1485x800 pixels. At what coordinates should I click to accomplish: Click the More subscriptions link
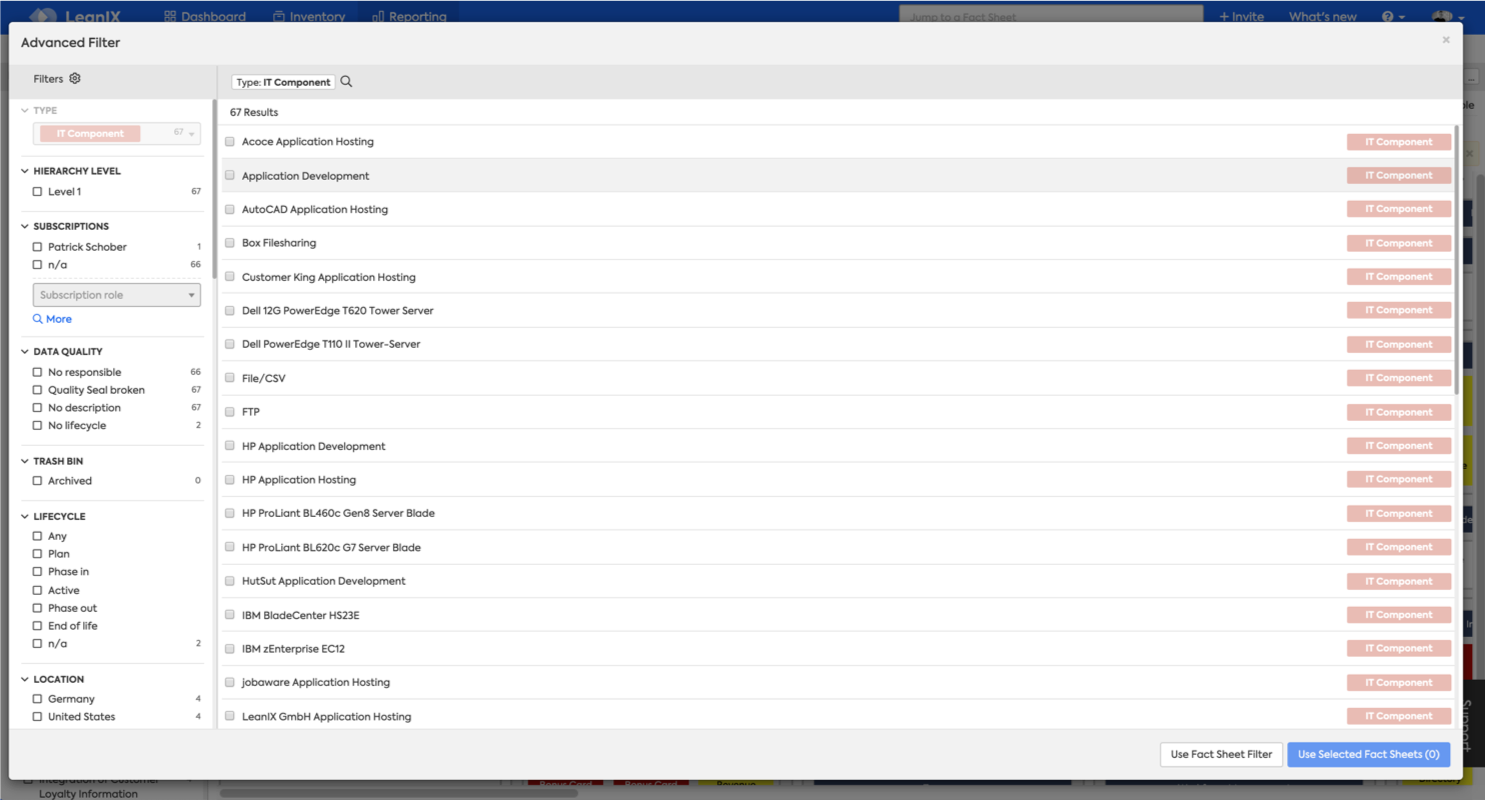(59, 319)
